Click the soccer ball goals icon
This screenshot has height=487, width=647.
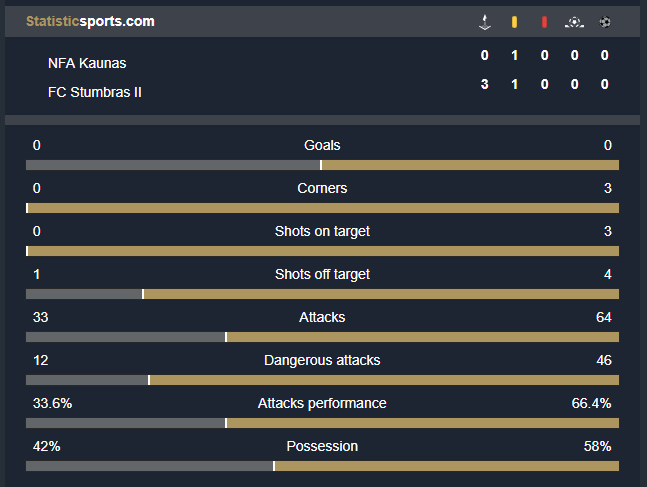(605, 22)
